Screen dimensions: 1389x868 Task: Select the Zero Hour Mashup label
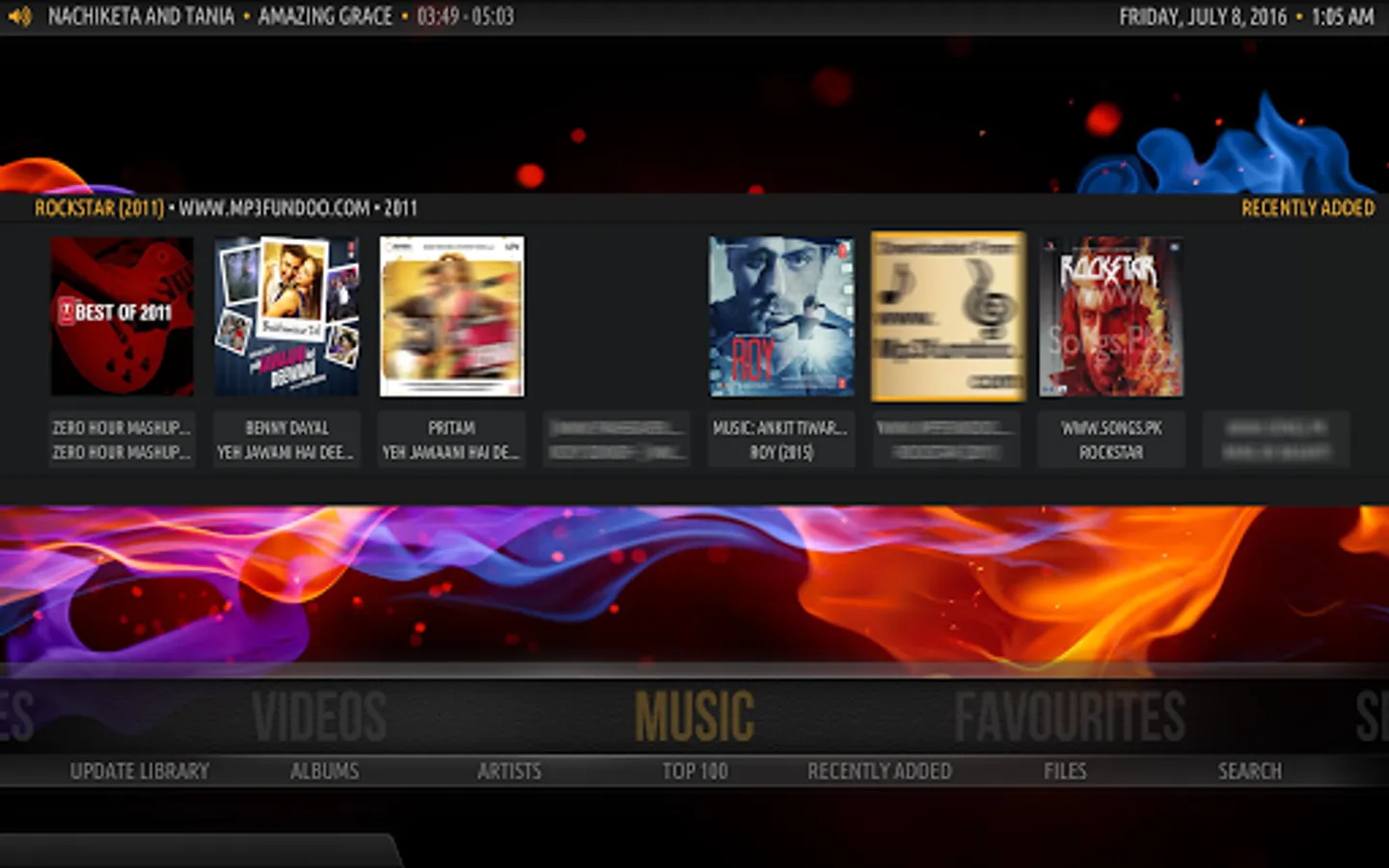tap(123, 440)
